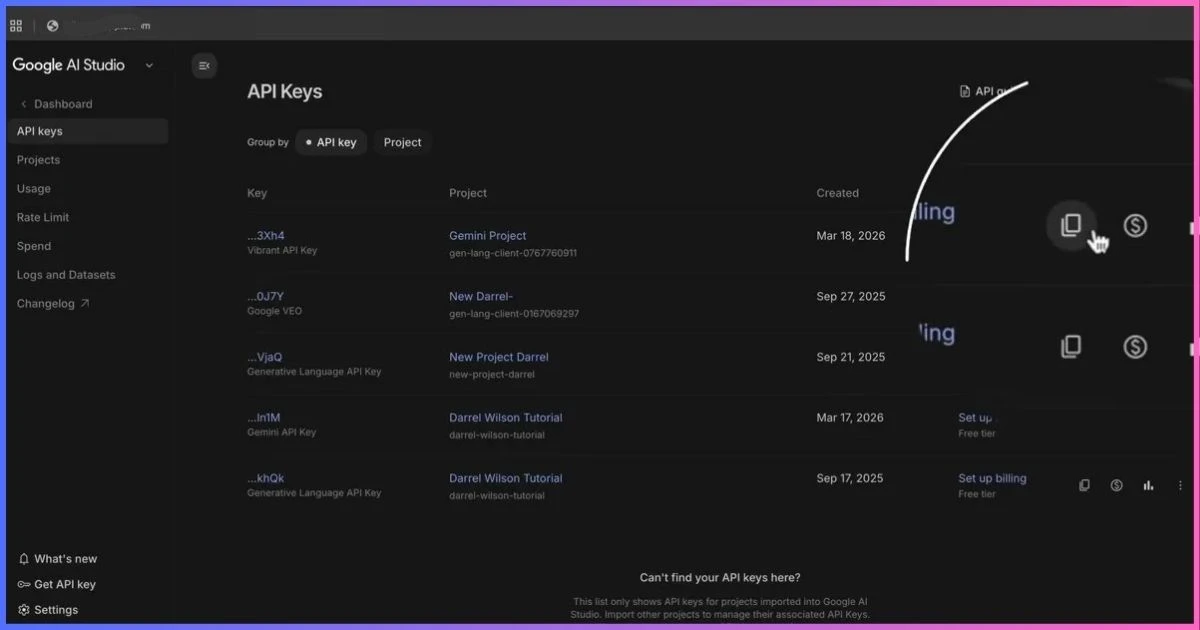
Task: Group keys by API key
Action: click(332, 142)
